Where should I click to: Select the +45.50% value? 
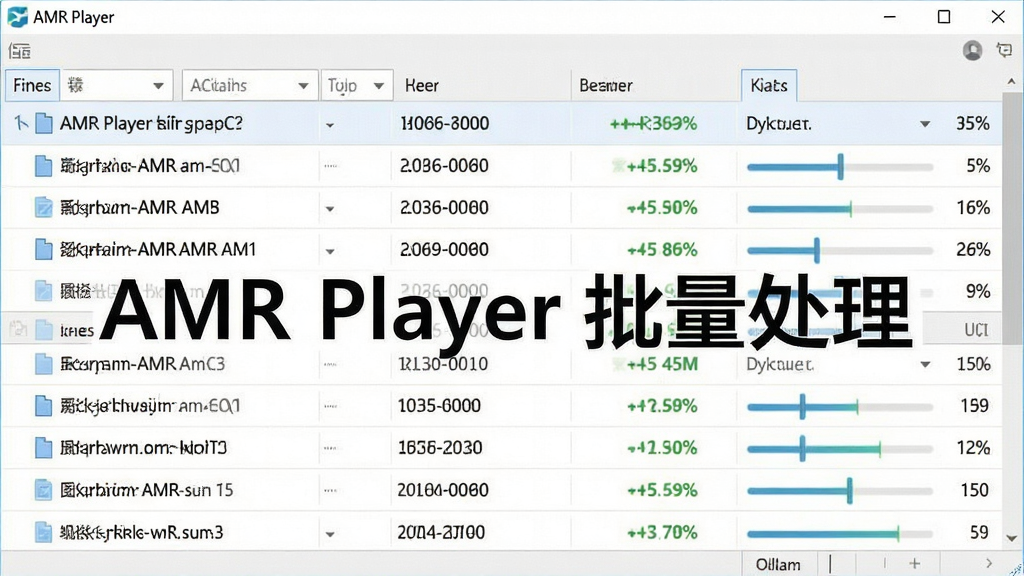(x=662, y=208)
